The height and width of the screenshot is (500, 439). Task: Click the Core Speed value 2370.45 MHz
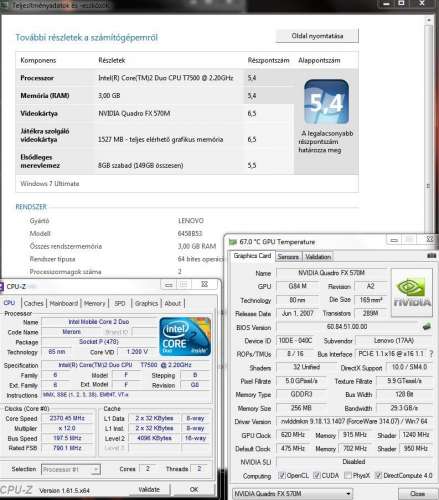(x=67, y=418)
